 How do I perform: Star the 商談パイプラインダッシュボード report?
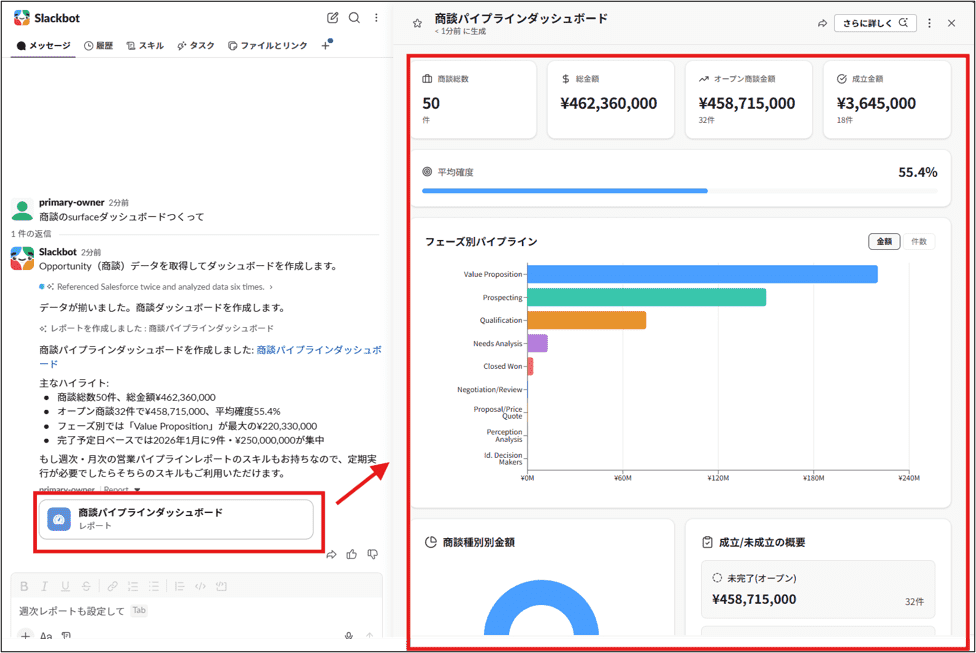(x=417, y=23)
